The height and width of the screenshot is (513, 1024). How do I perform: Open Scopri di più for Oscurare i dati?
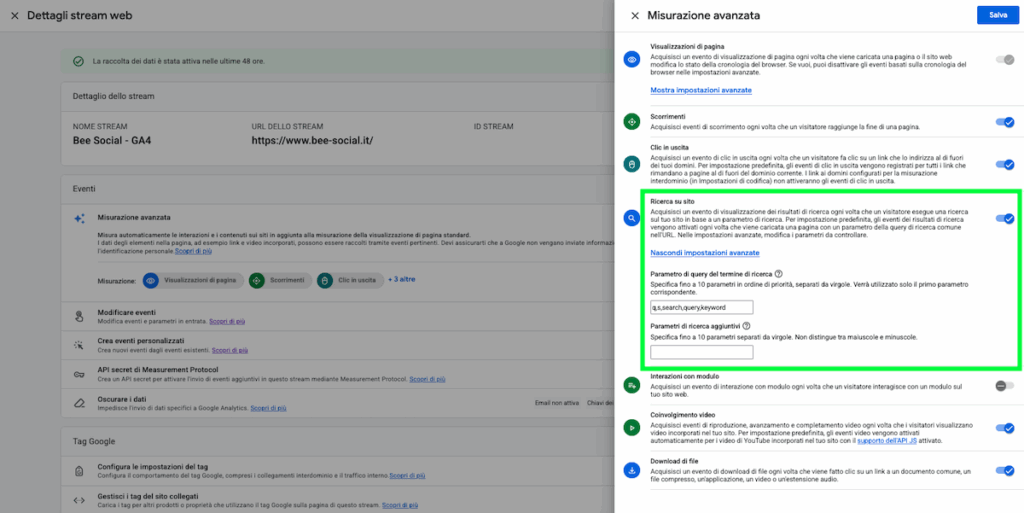[268, 409]
